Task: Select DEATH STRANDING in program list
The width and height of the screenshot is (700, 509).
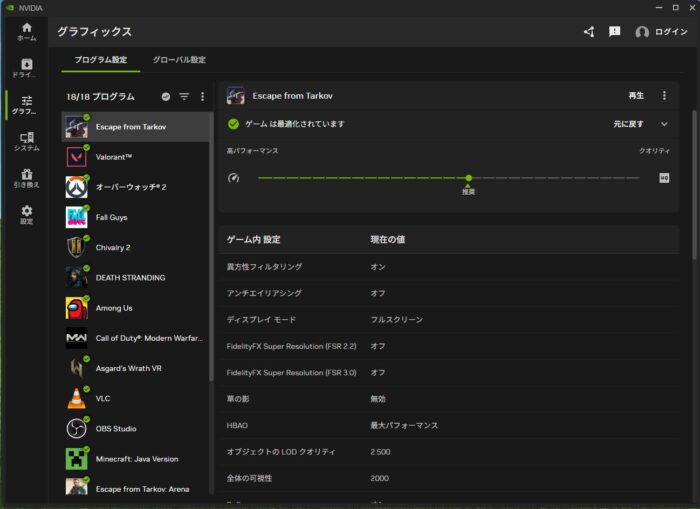Action: pos(135,278)
